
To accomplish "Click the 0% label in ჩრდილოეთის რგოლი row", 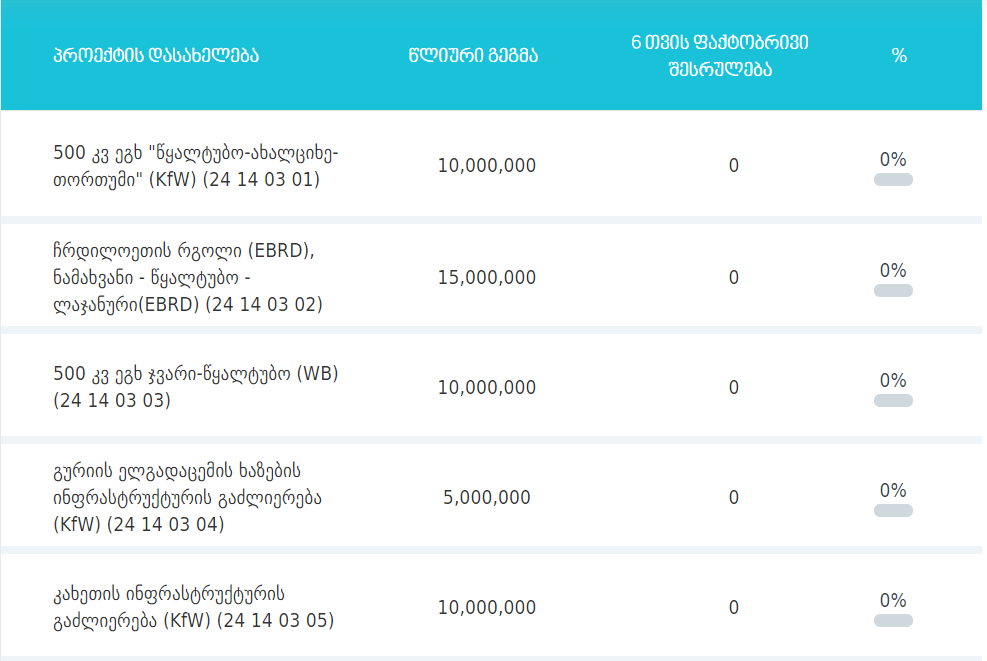I will coord(893,270).
